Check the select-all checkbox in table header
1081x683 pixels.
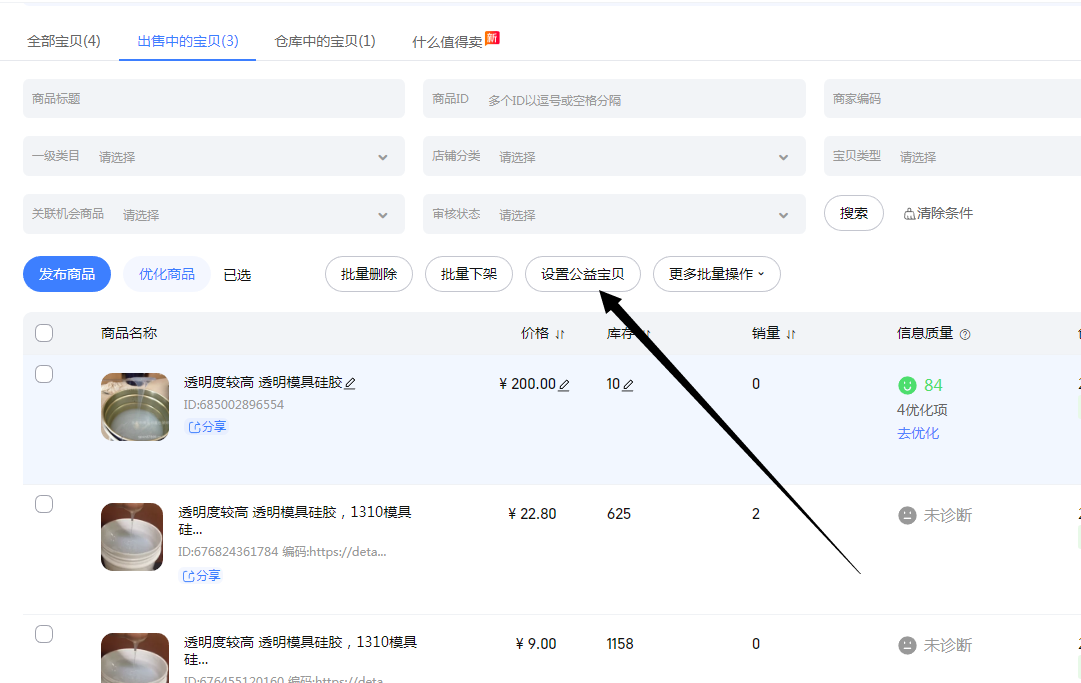click(44, 333)
